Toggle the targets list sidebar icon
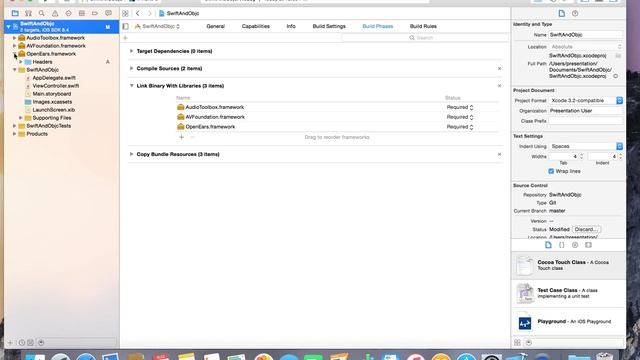Image resolution: width=640 pixels, height=360 pixels. point(126,26)
